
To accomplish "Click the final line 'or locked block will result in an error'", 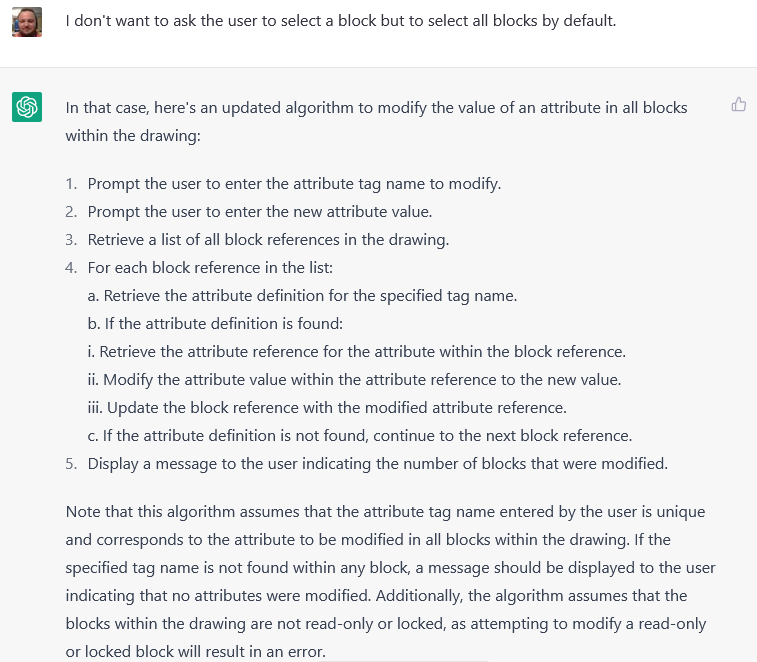I will pos(196,652).
